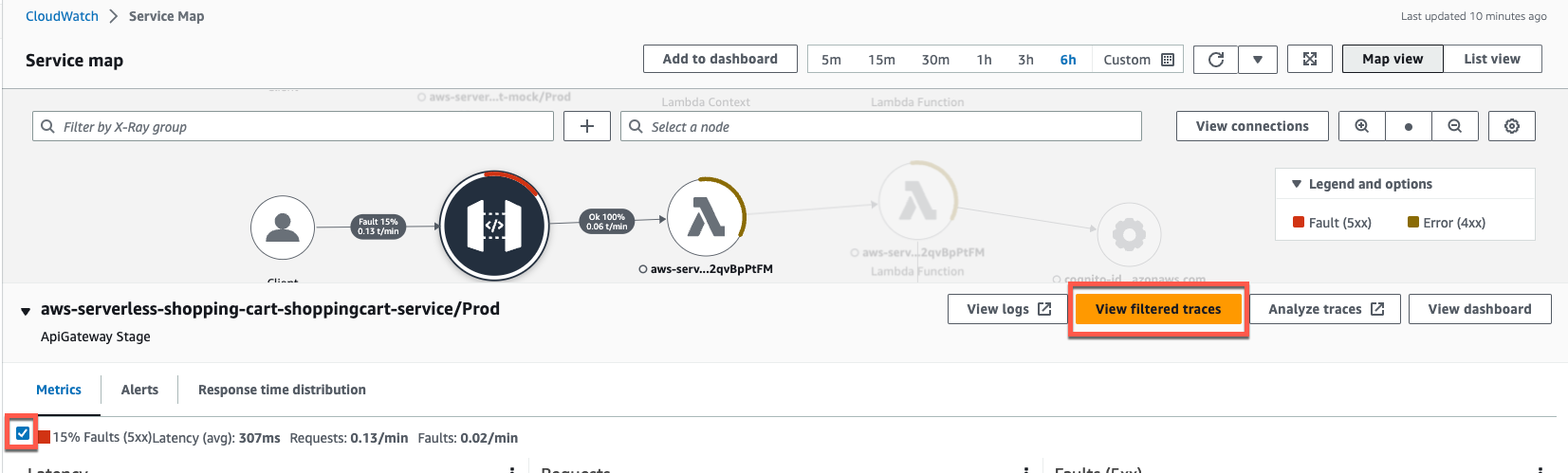This screenshot has width=1568, height=473.
Task: Select the faded cognito gear node
Action: [x=1129, y=234]
